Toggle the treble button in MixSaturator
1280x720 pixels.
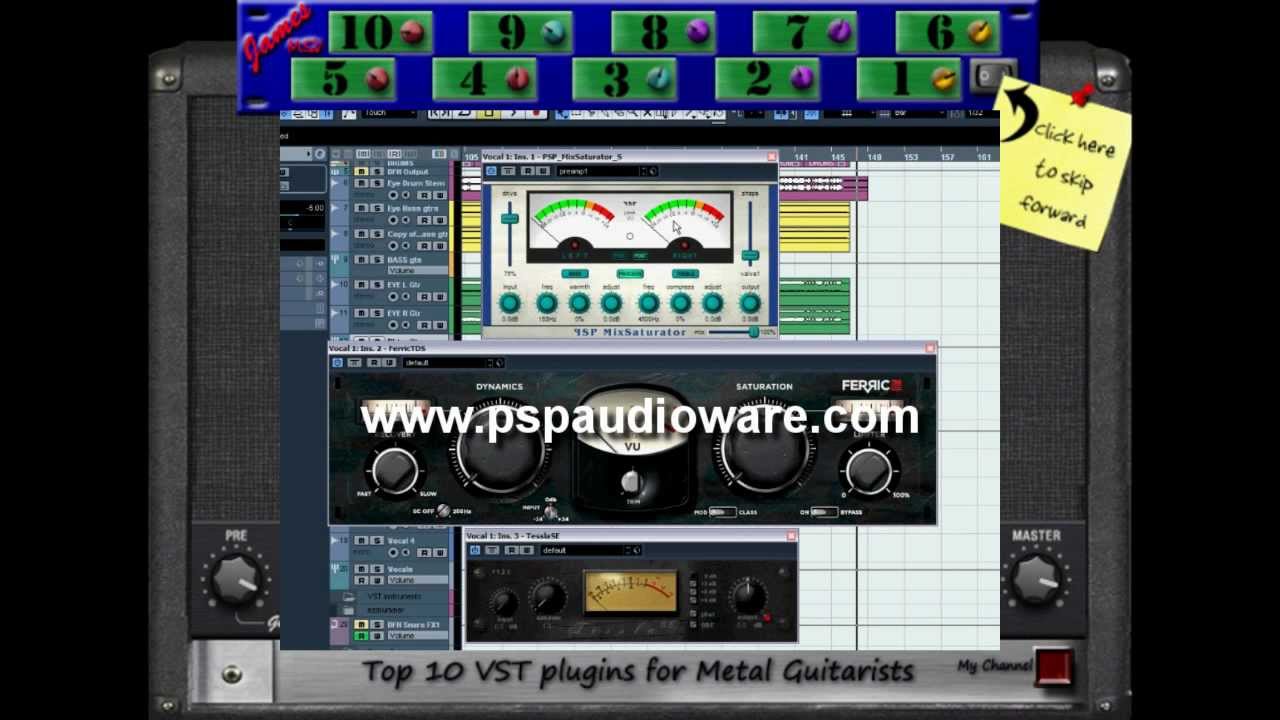coord(686,273)
